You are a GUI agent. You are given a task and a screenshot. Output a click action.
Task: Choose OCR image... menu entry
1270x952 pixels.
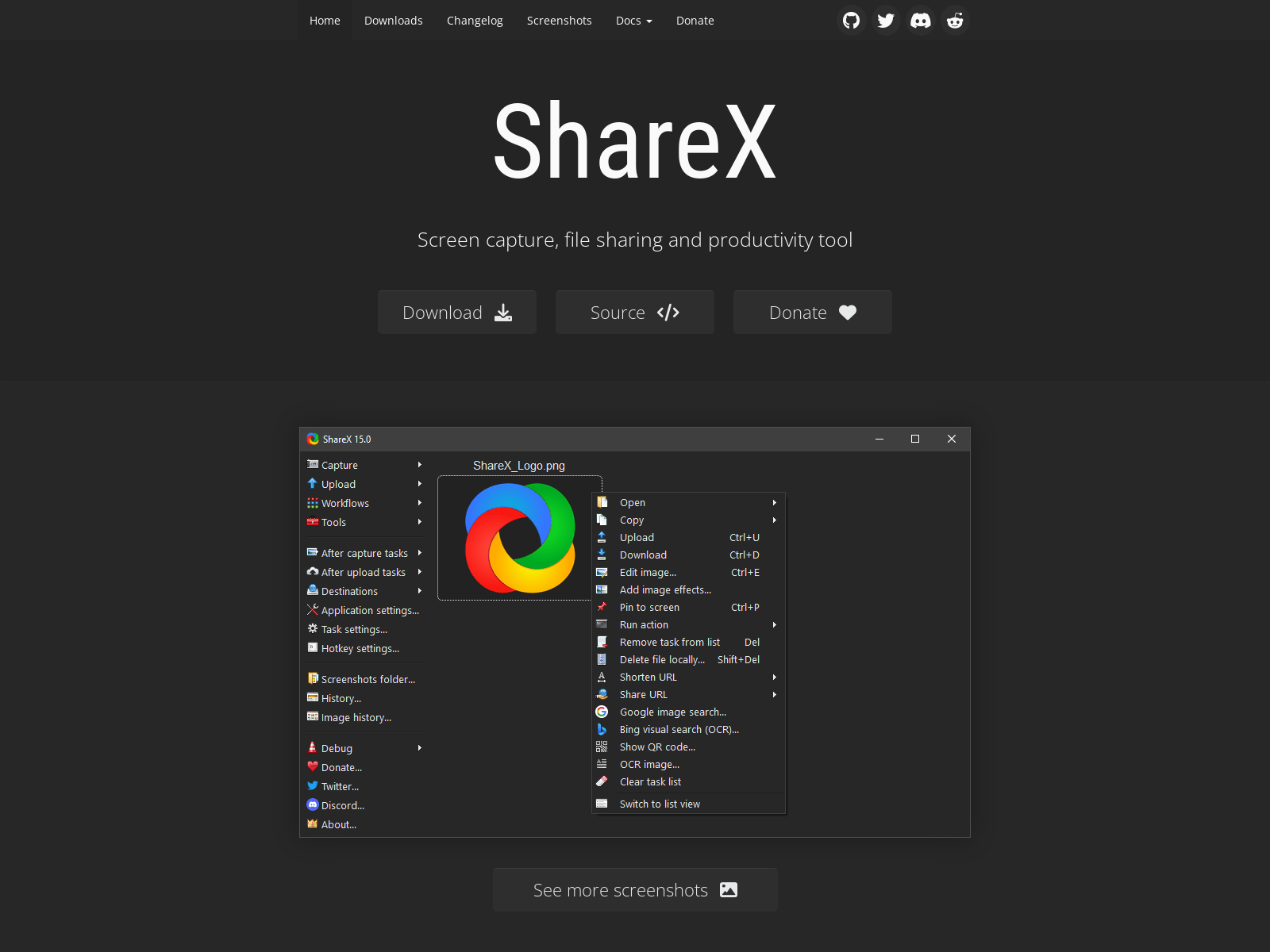[x=688, y=765]
